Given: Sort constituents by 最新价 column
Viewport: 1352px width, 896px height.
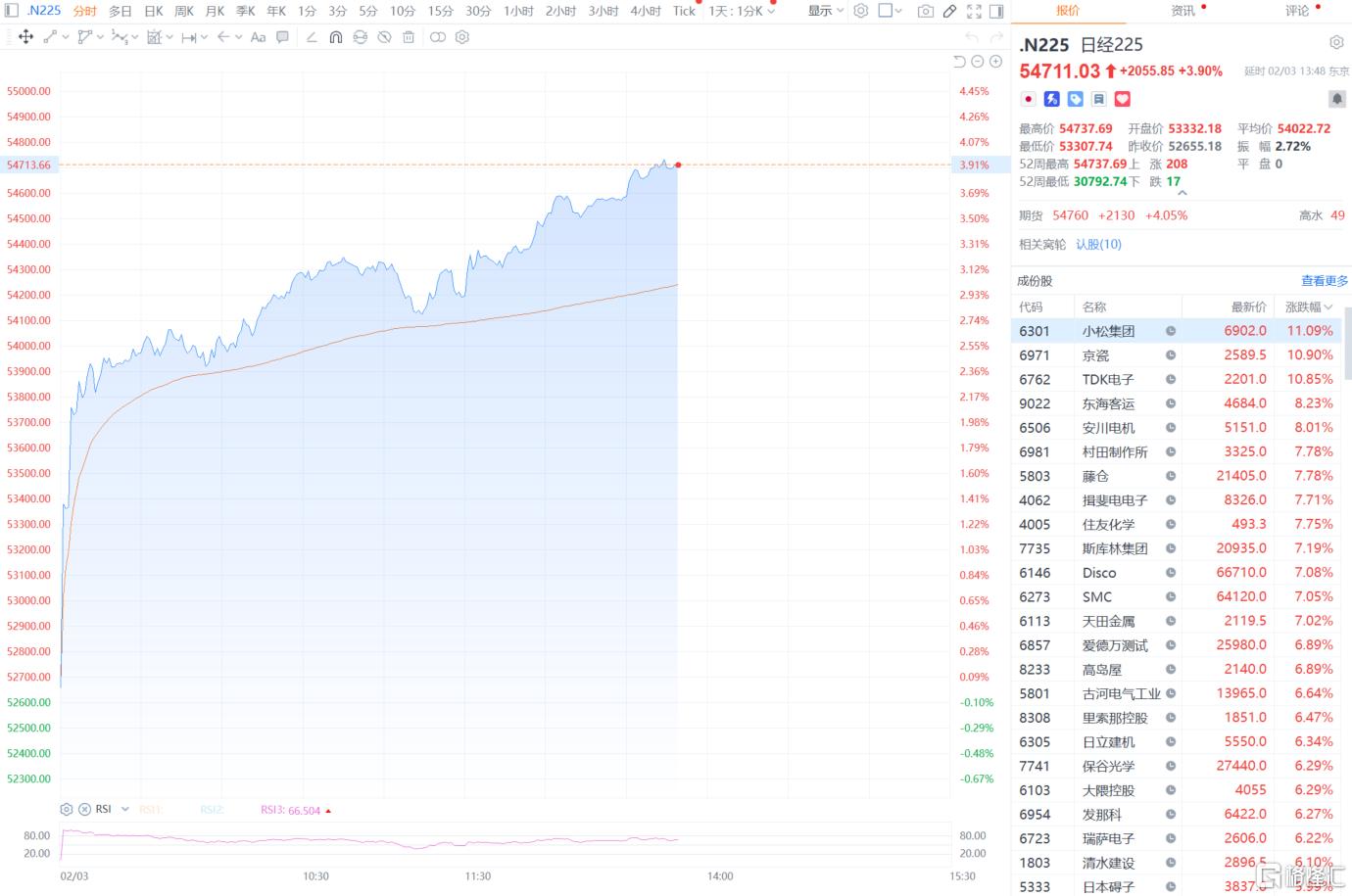Looking at the screenshot, I should click(1248, 307).
